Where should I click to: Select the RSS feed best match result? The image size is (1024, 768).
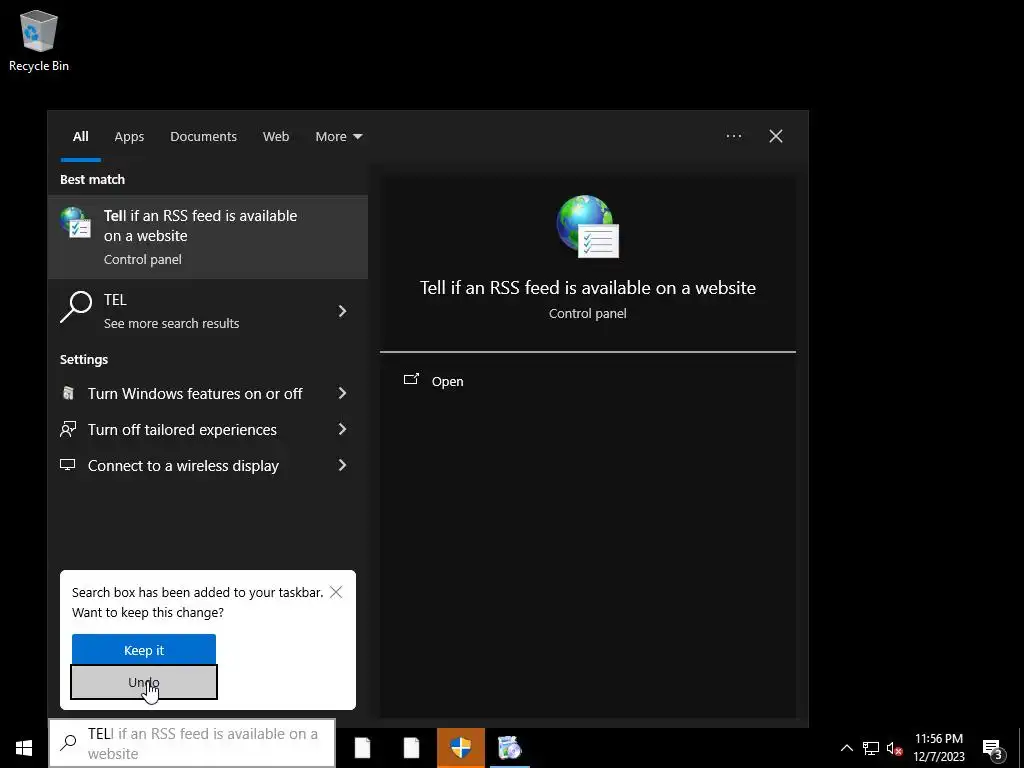208,237
